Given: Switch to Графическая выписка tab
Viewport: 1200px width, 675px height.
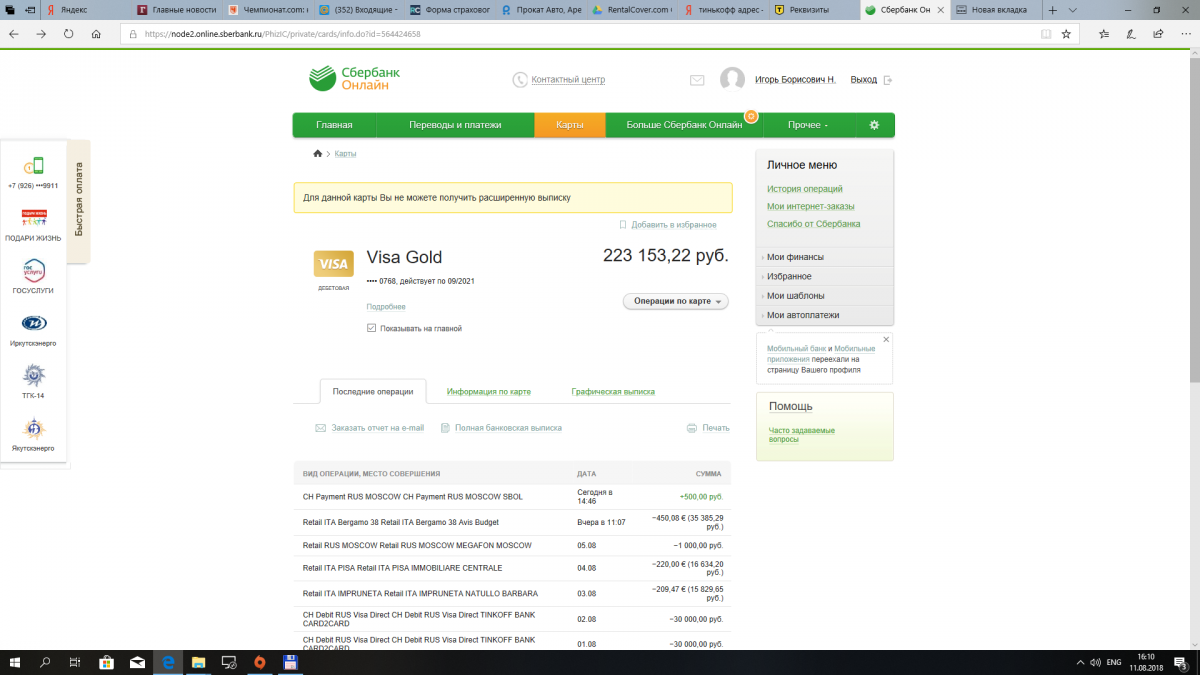Looking at the screenshot, I should click(613, 392).
